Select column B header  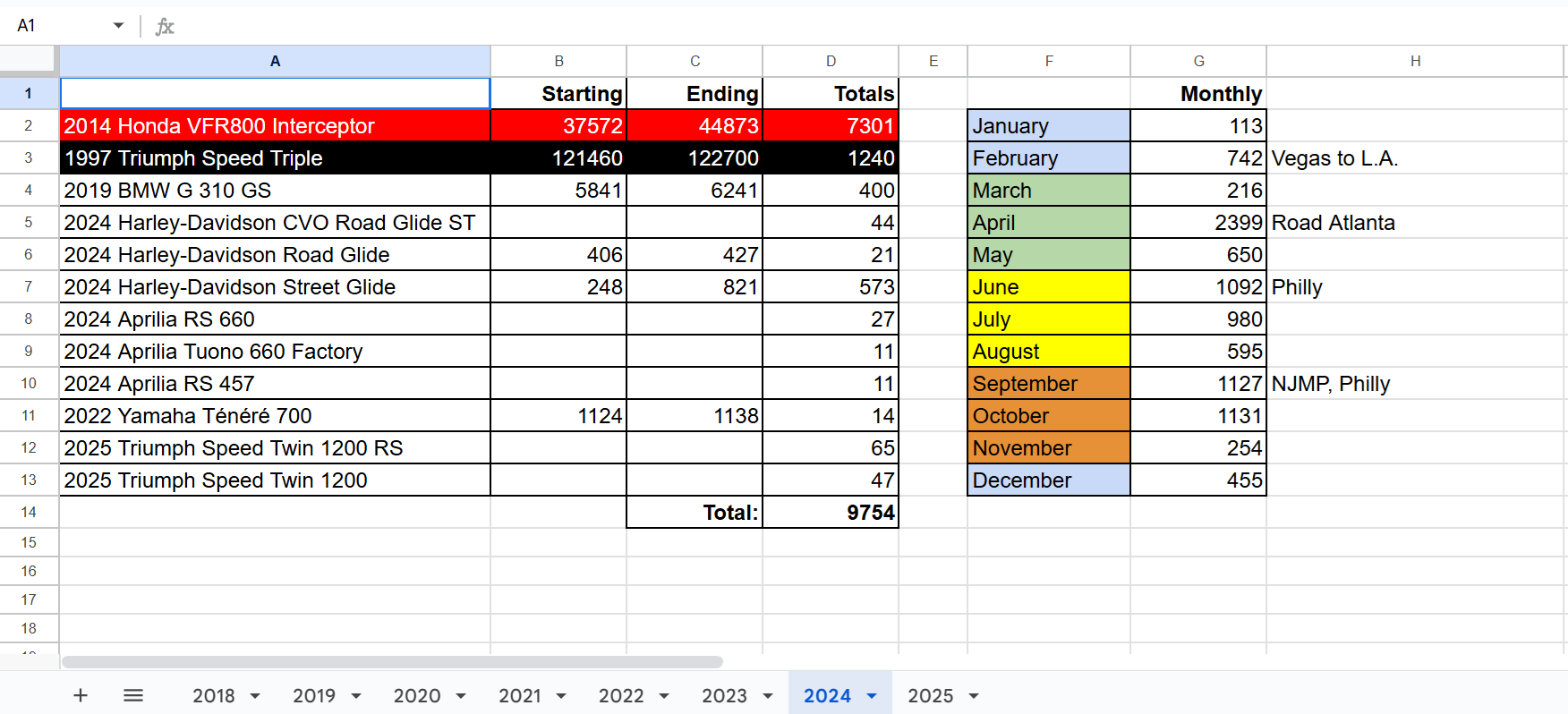click(558, 61)
